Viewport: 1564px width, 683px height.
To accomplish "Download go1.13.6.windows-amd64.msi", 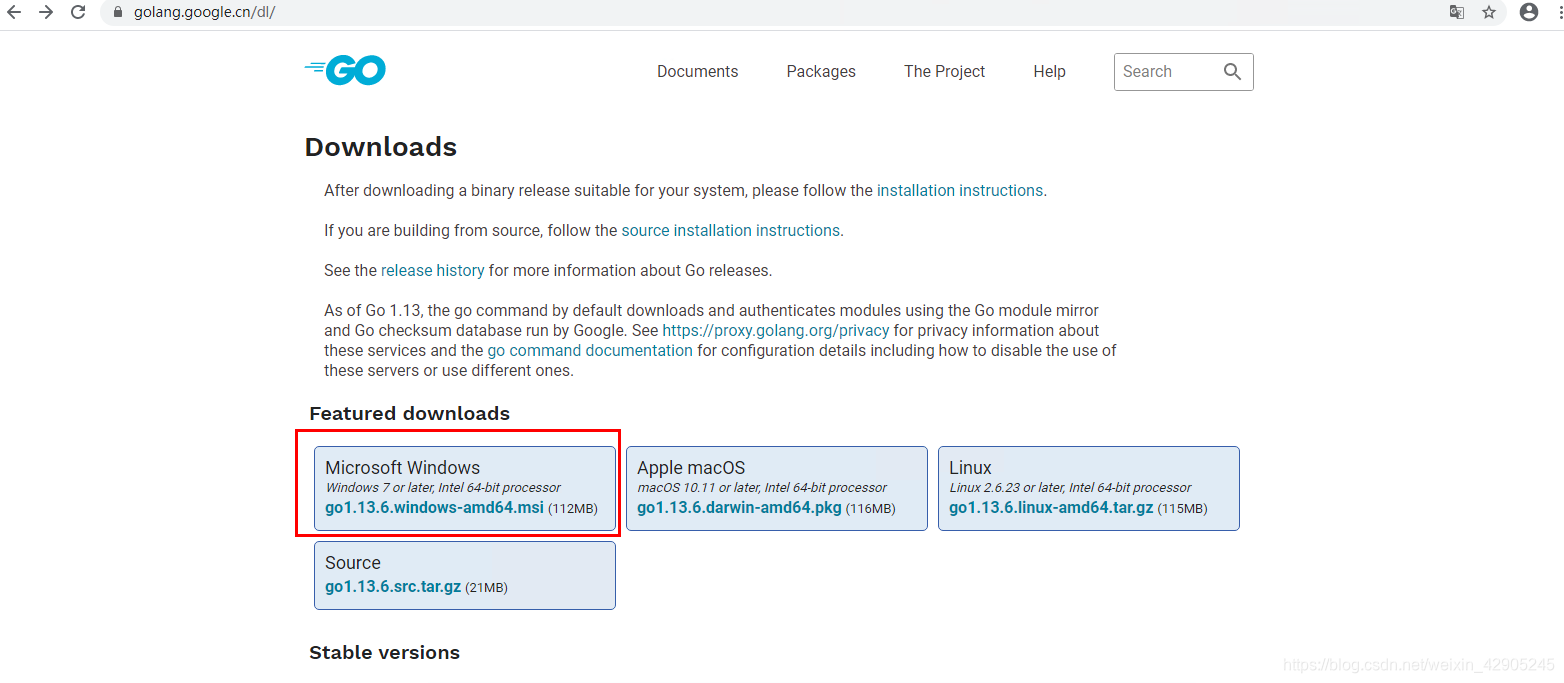I will click(434, 508).
